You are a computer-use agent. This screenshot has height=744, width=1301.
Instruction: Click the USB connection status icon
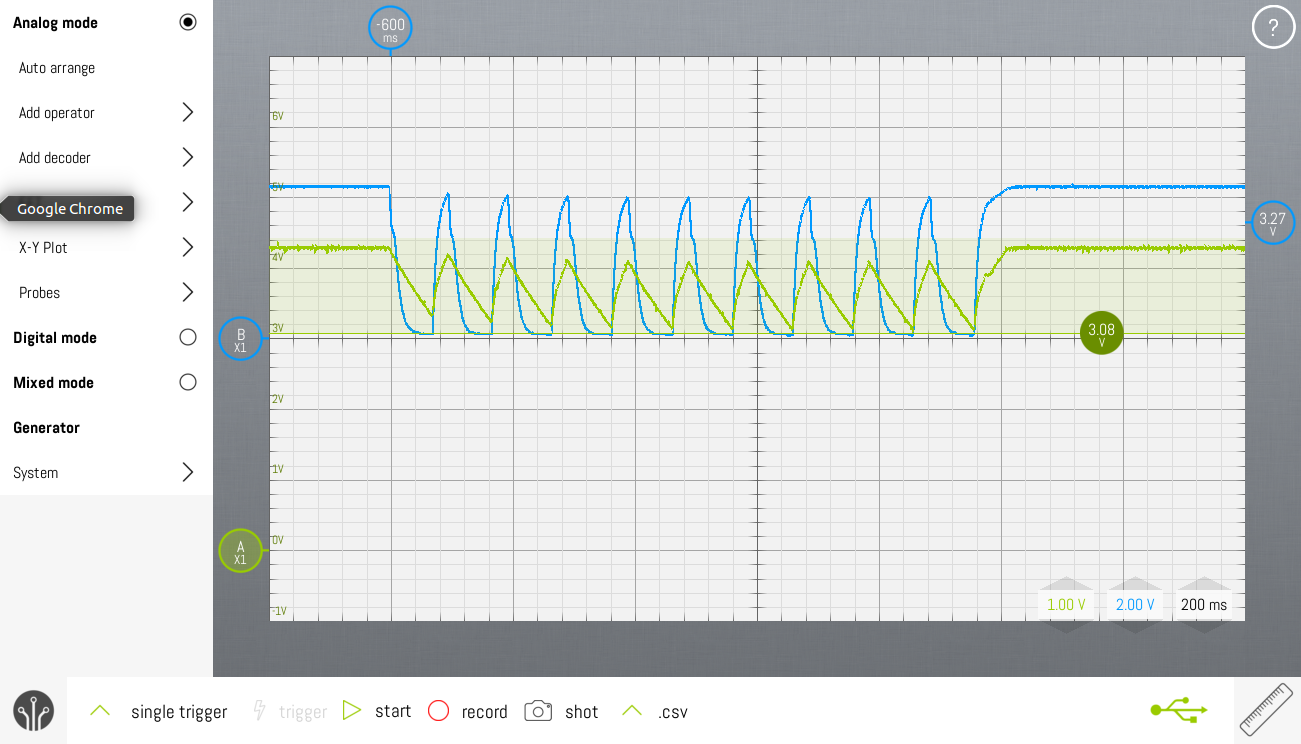click(x=1178, y=710)
